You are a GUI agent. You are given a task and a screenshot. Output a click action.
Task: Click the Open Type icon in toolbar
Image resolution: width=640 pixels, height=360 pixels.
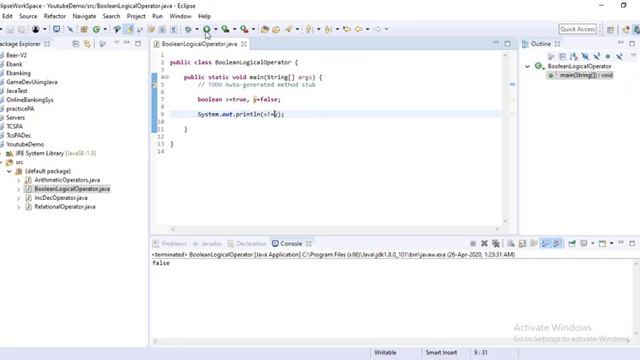tap(264, 29)
